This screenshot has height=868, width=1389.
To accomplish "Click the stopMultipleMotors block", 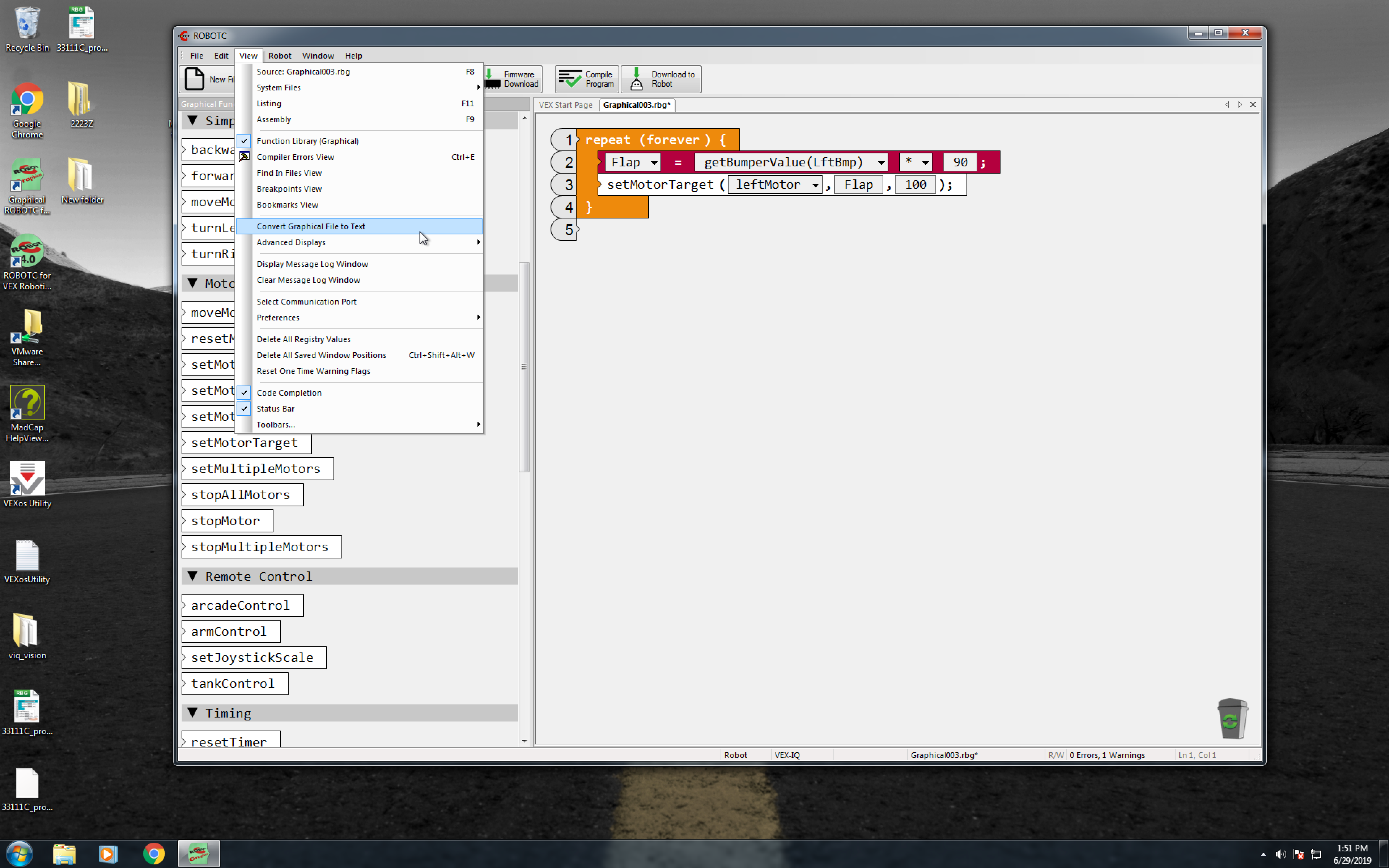I will [x=261, y=546].
